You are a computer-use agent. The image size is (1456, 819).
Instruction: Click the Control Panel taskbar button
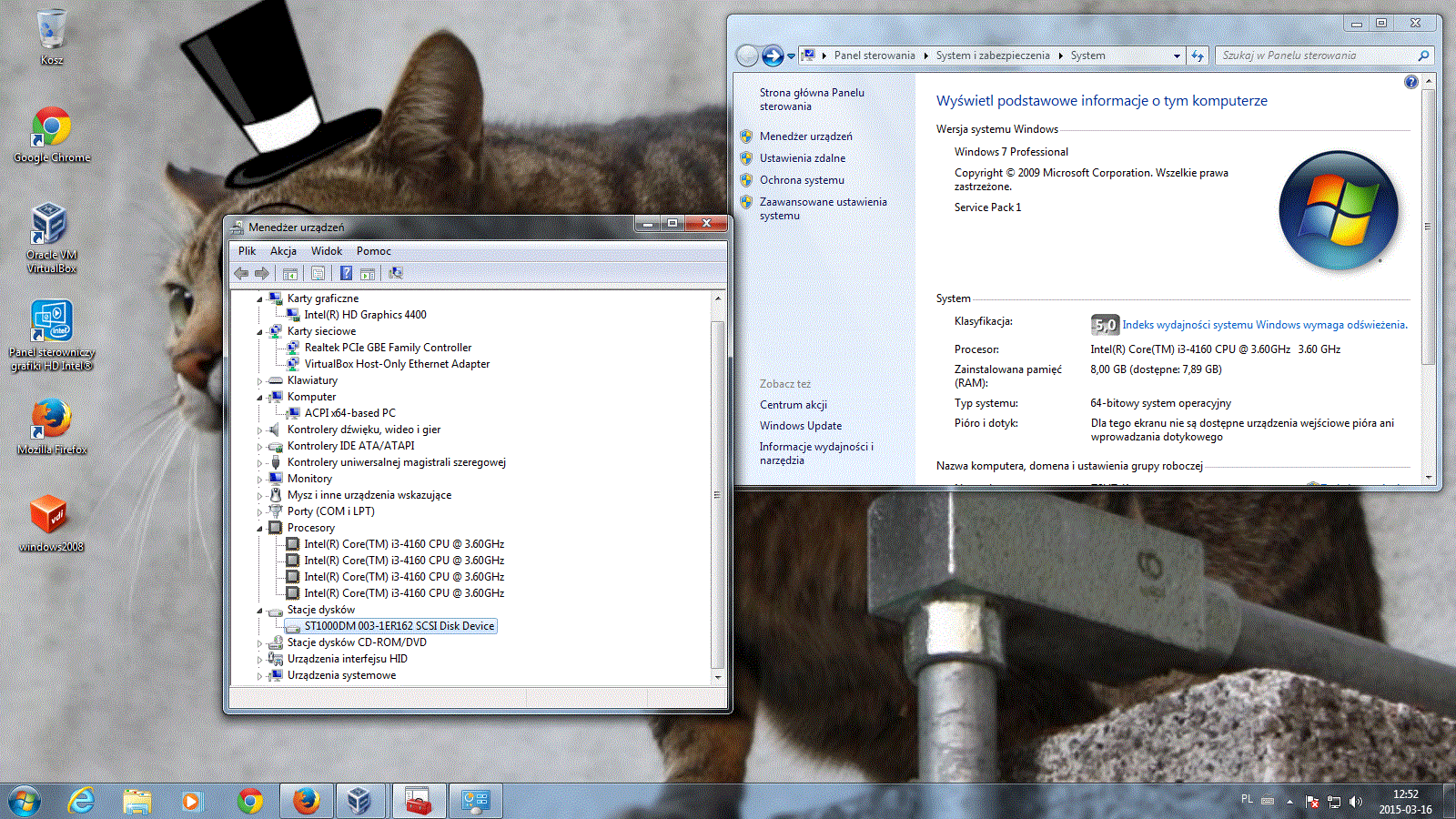(475, 801)
